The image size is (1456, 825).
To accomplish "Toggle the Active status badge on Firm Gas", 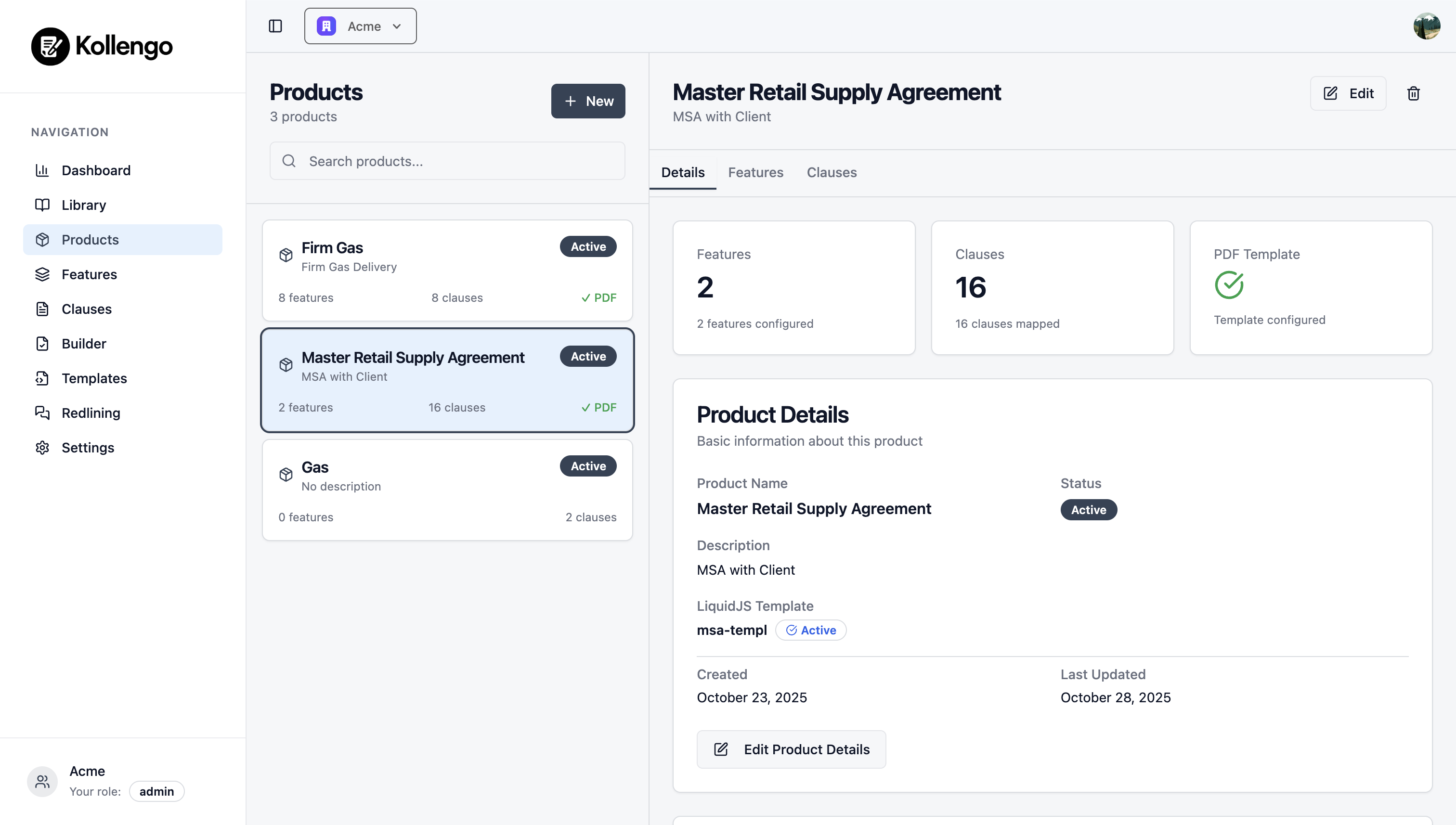I will pyautogui.click(x=587, y=246).
